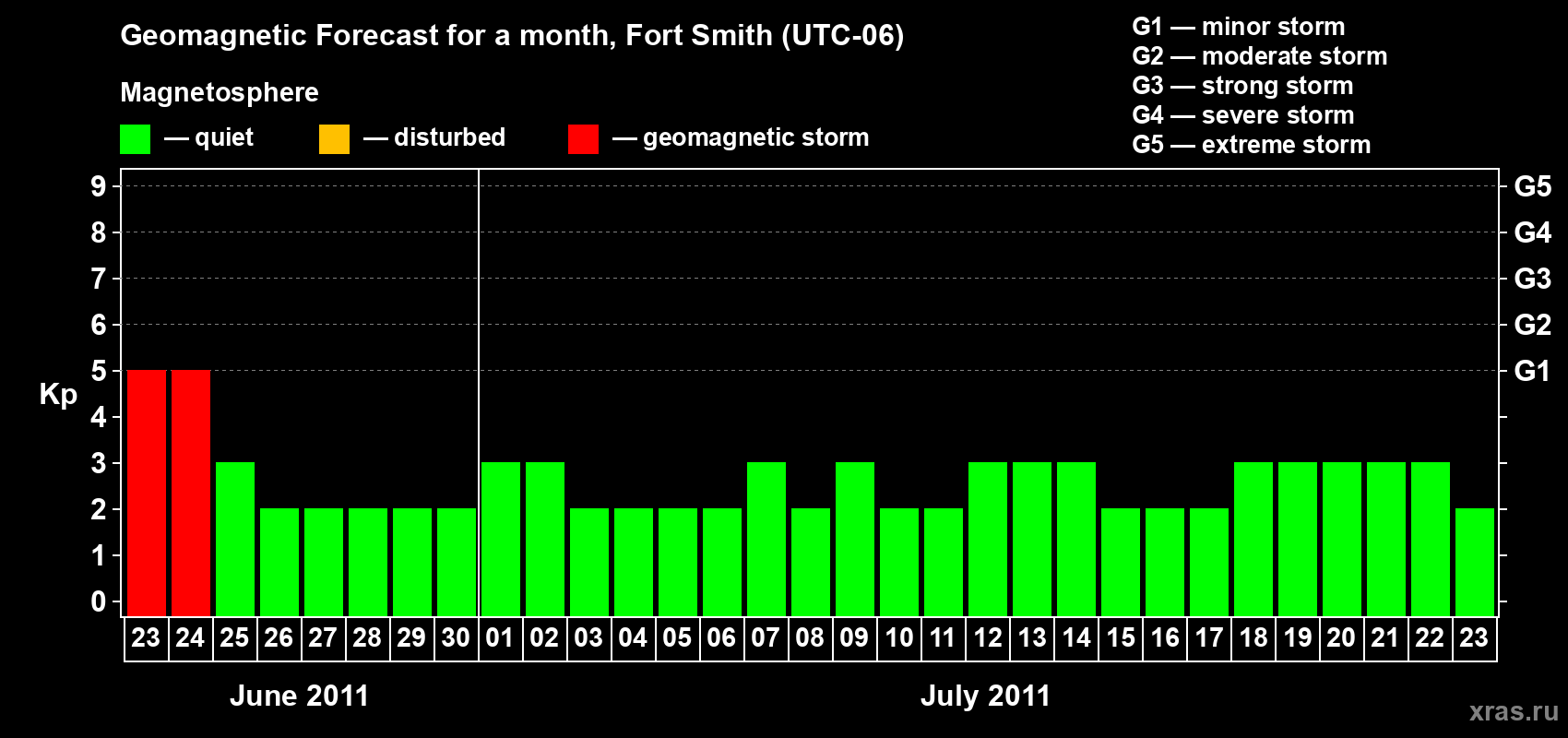This screenshot has width=1568, height=738.
Task: Click the 'G1 — minor storm' legend text
Action: pyautogui.click(x=1239, y=27)
